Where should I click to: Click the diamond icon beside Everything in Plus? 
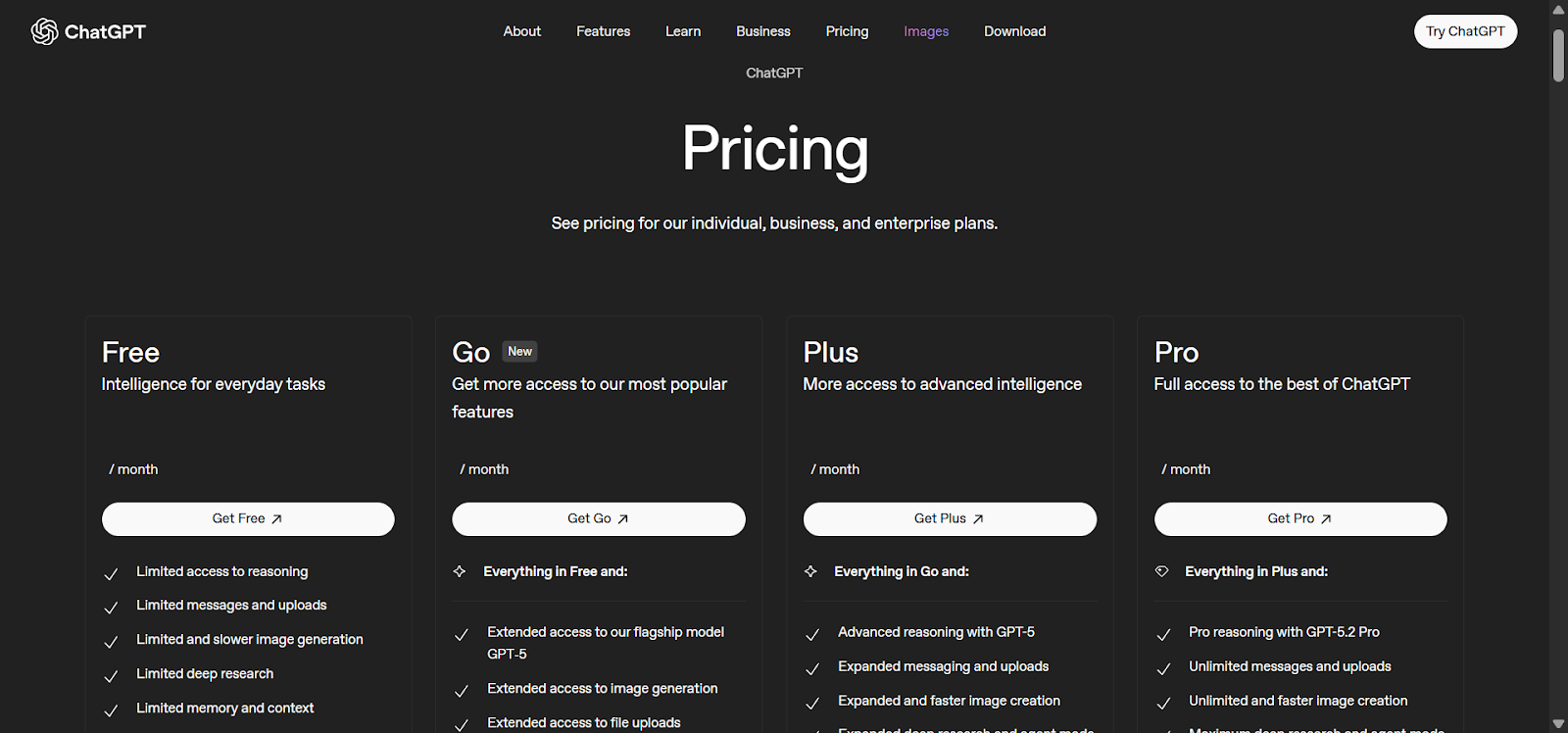[1162, 571]
